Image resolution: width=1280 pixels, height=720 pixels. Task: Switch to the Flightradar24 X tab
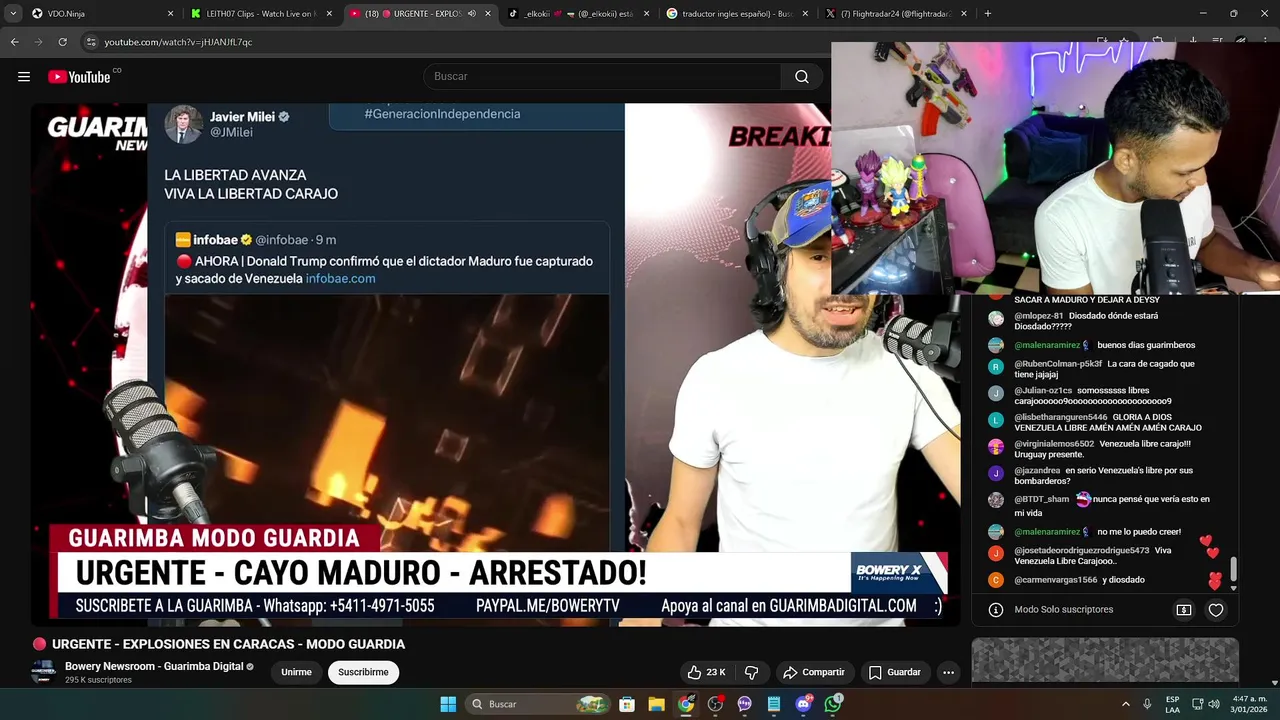tap(896, 14)
